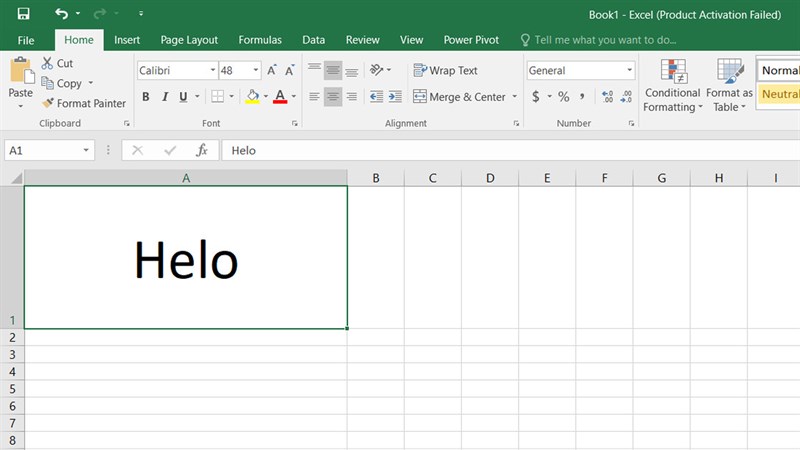Open the Review tab

(362, 40)
